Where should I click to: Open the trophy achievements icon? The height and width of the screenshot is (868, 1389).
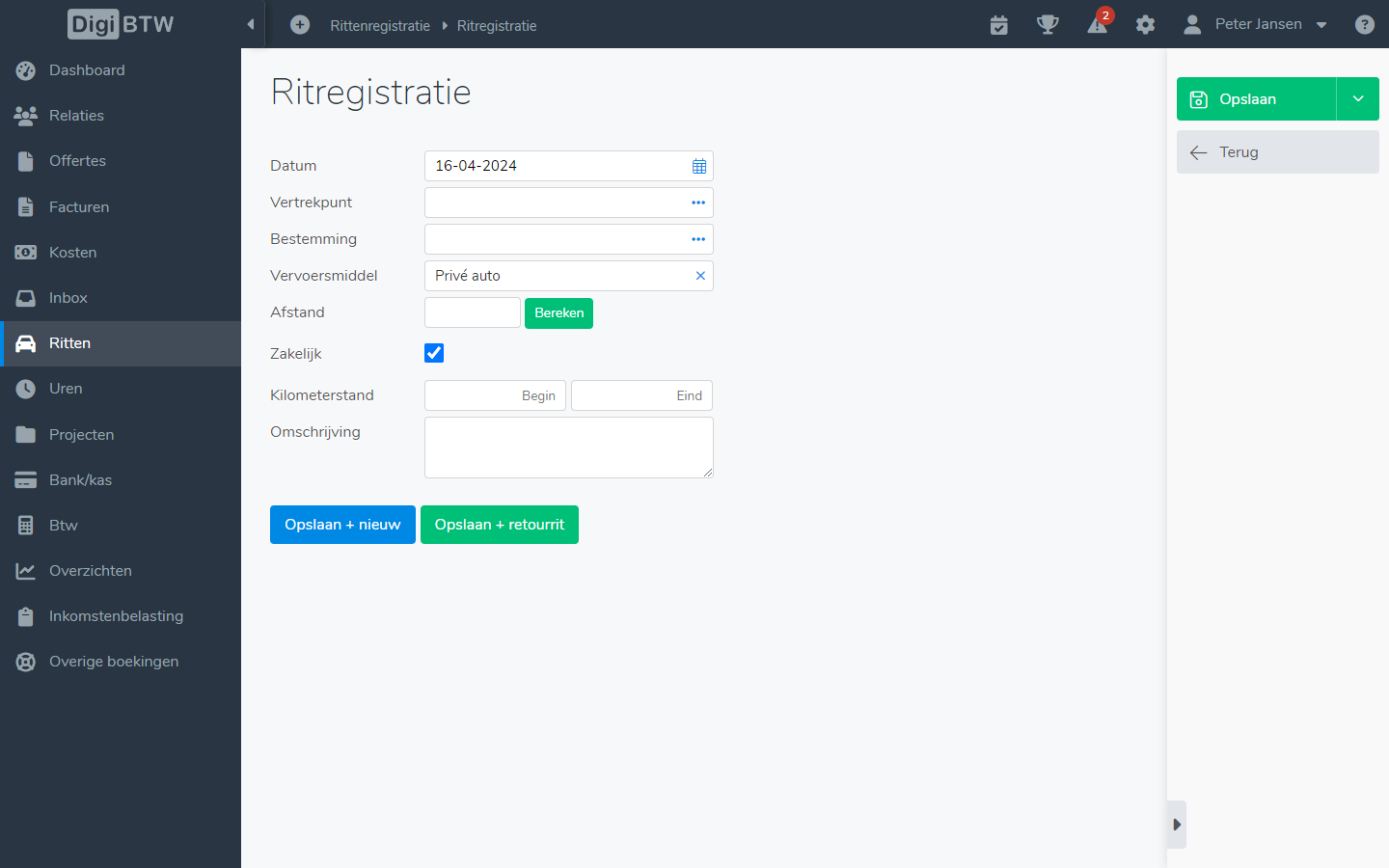pyautogui.click(x=1048, y=25)
